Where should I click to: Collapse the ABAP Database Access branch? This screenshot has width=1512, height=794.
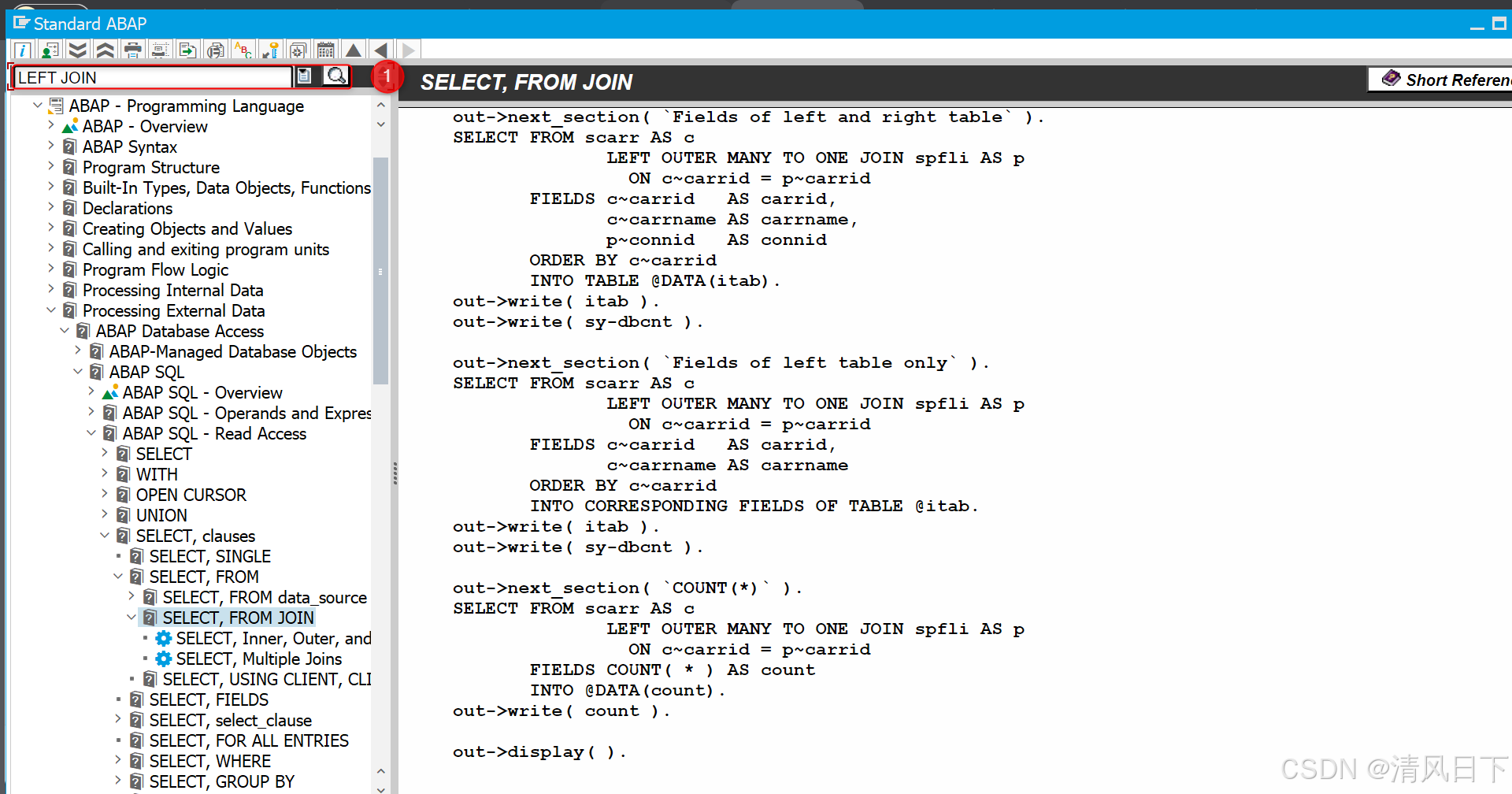[x=64, y=331]
